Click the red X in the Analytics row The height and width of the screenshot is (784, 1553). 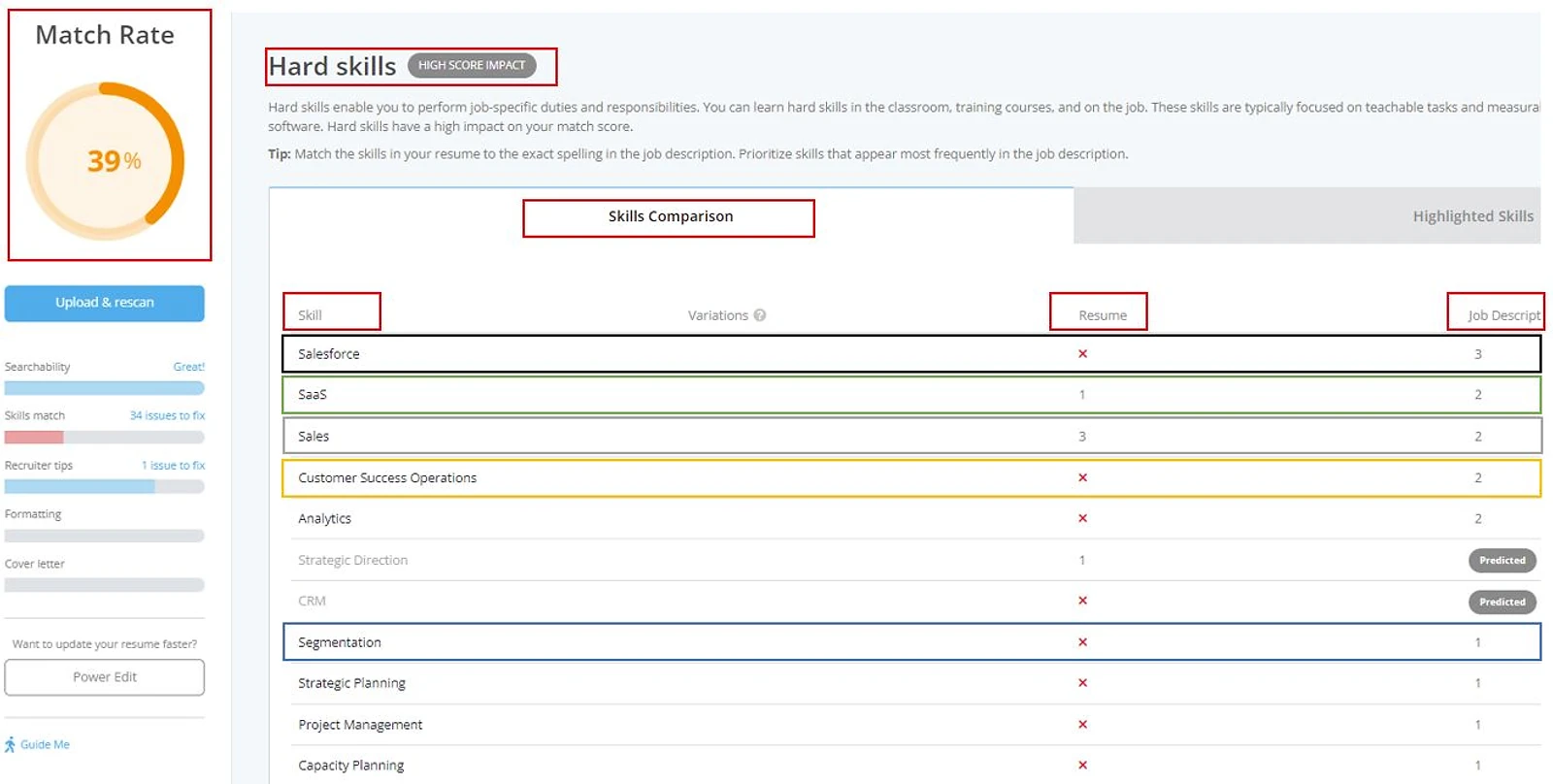1082,518
